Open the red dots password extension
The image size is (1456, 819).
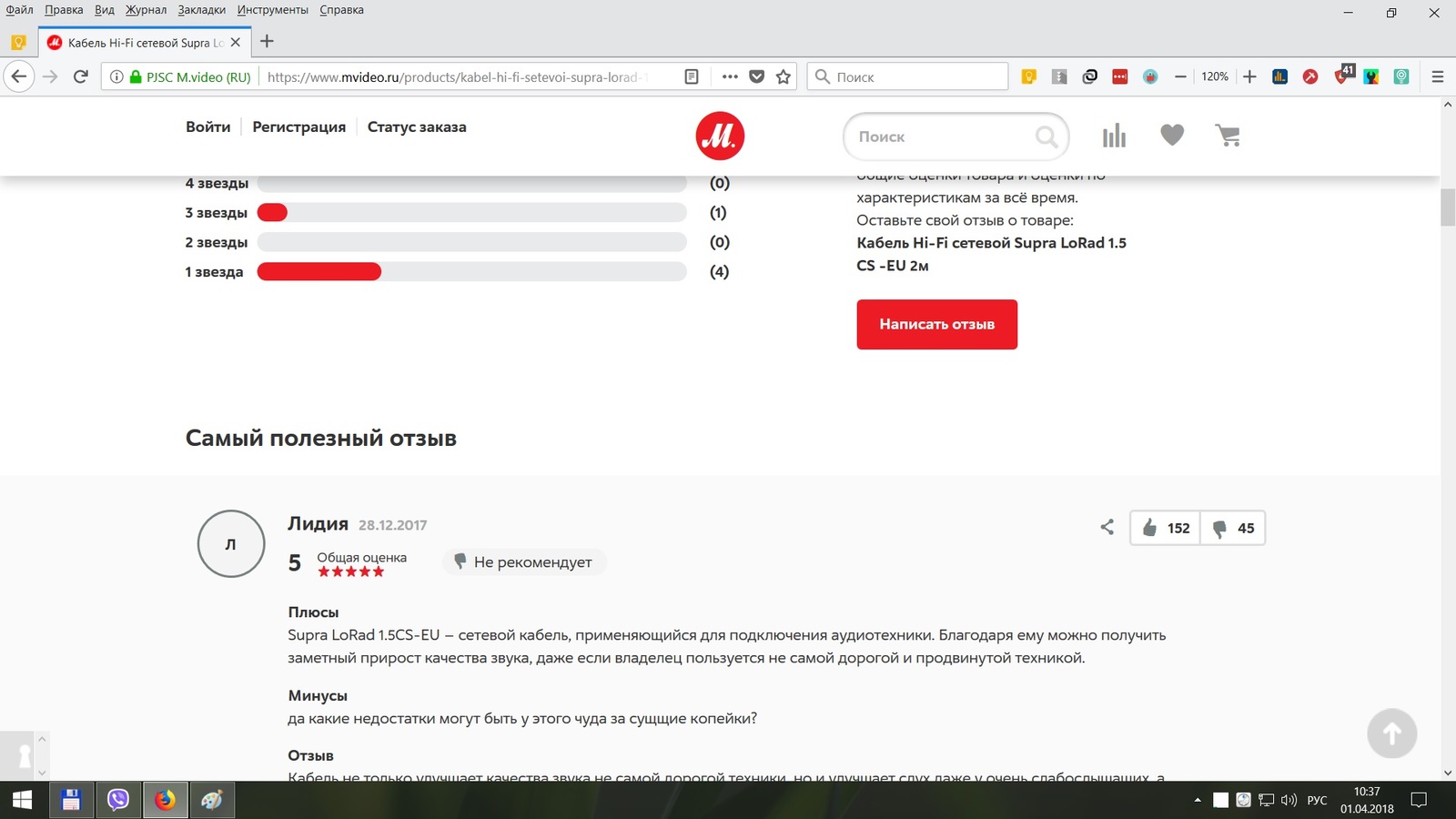[1120, 77]
